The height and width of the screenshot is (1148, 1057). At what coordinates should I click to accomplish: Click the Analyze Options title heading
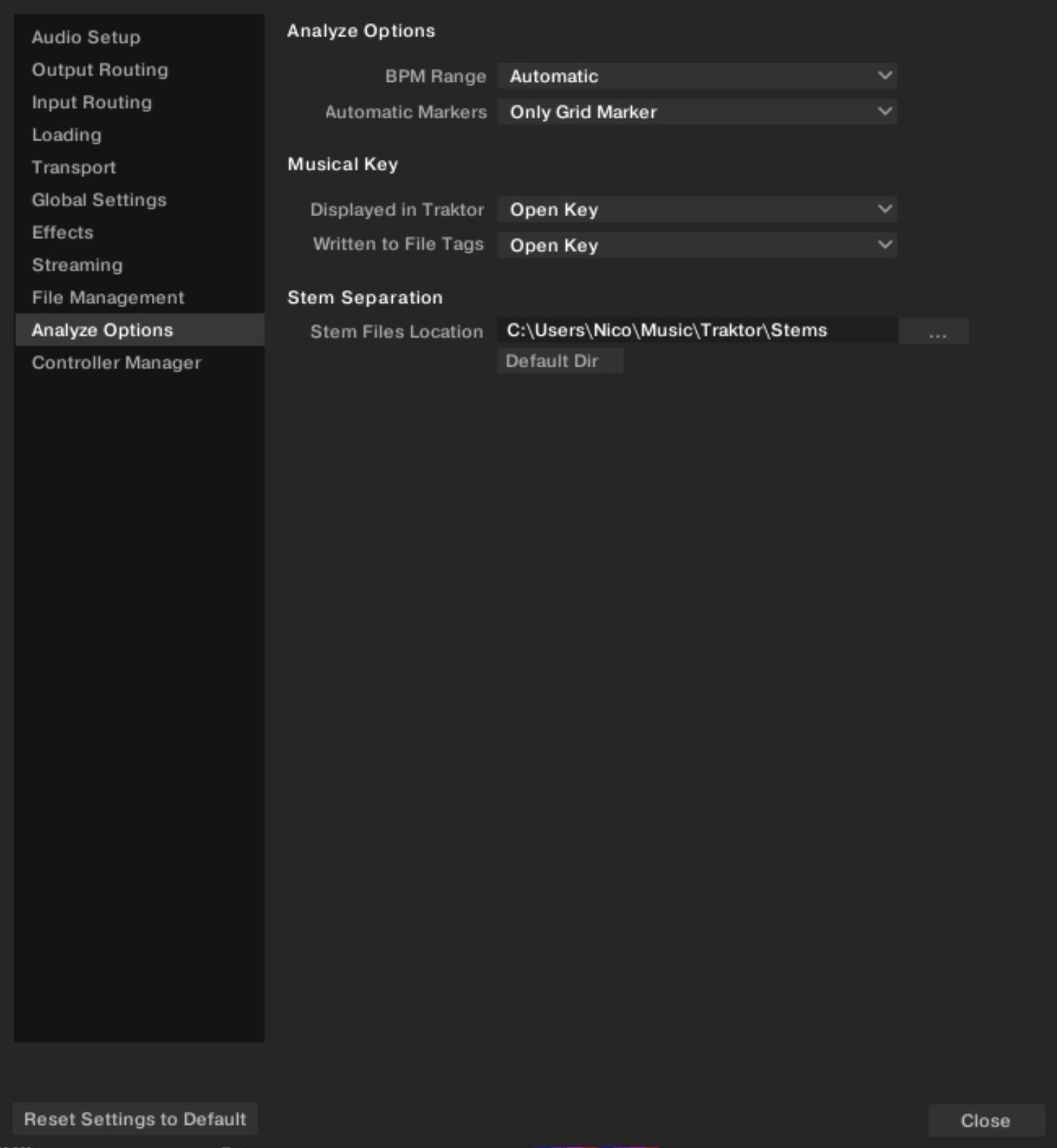(361, 31)
